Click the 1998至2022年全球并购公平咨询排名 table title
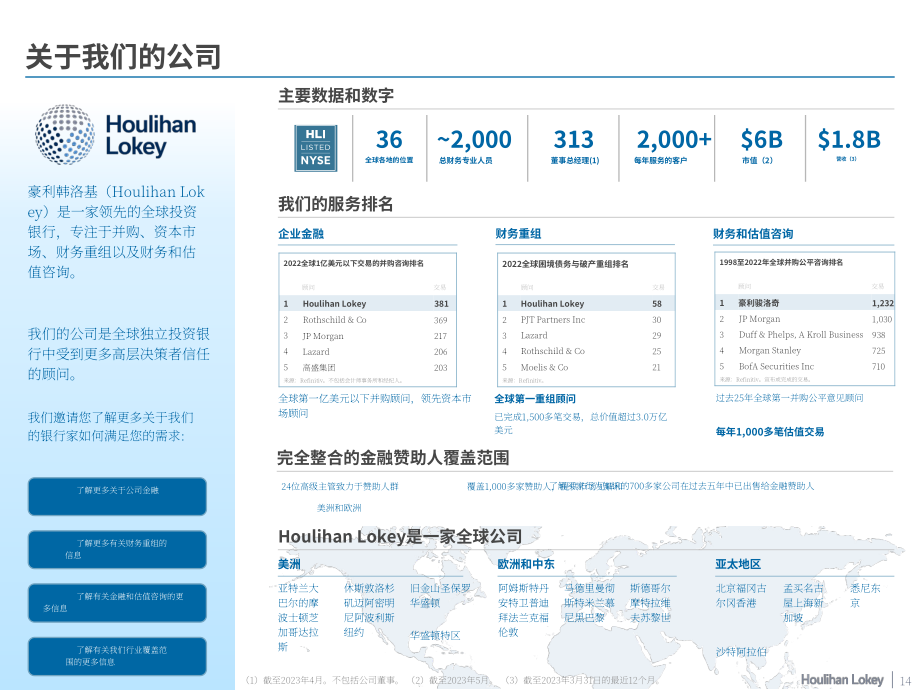The image size is (920, 690). click(x=781, y=262)
